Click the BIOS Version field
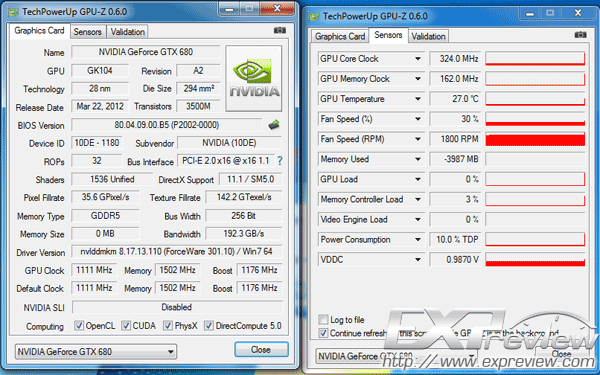This screenshot has height=375, width=600. pos(166,125)
